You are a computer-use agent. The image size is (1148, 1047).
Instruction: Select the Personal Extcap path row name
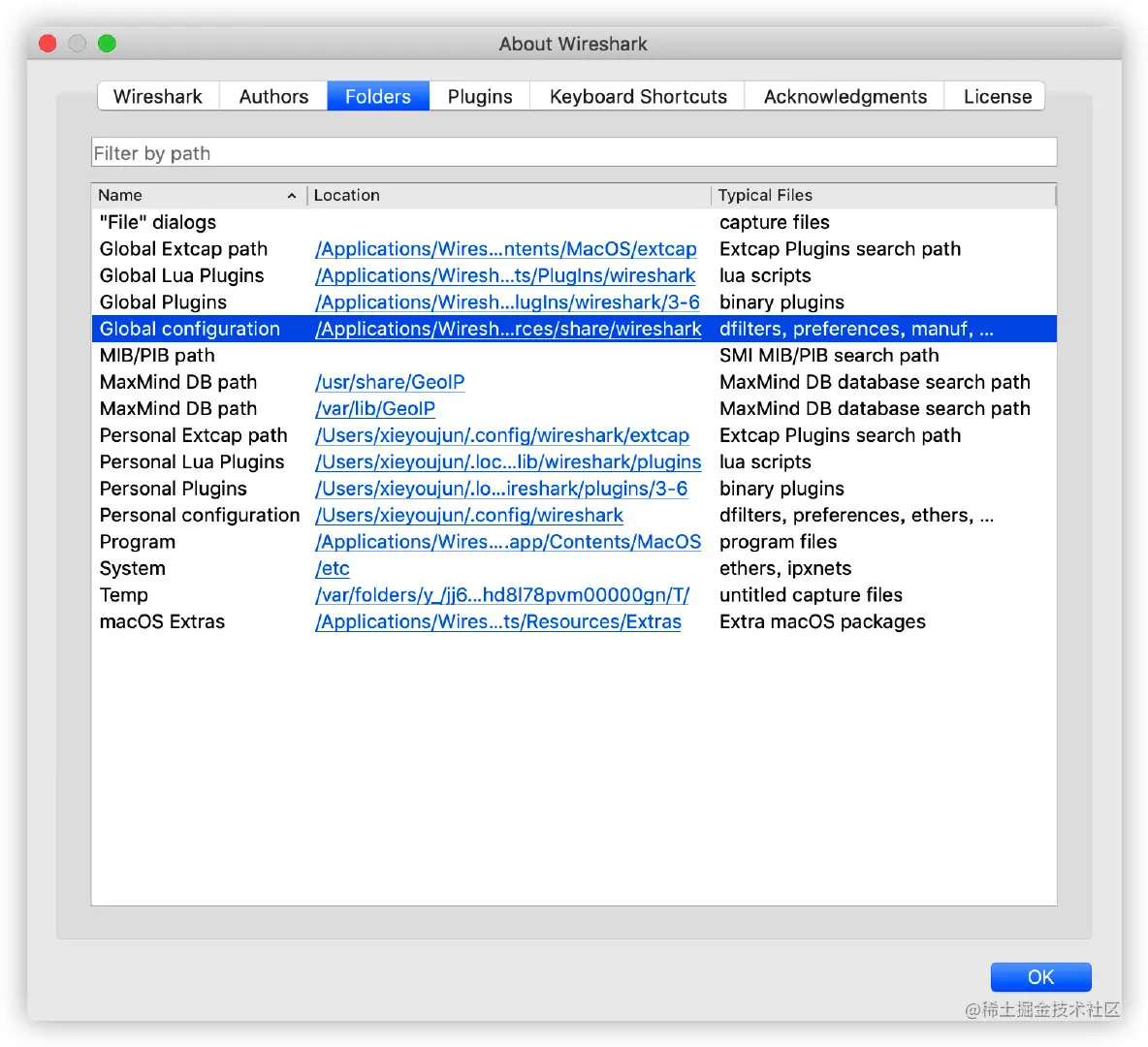click(x=193, y=435)
